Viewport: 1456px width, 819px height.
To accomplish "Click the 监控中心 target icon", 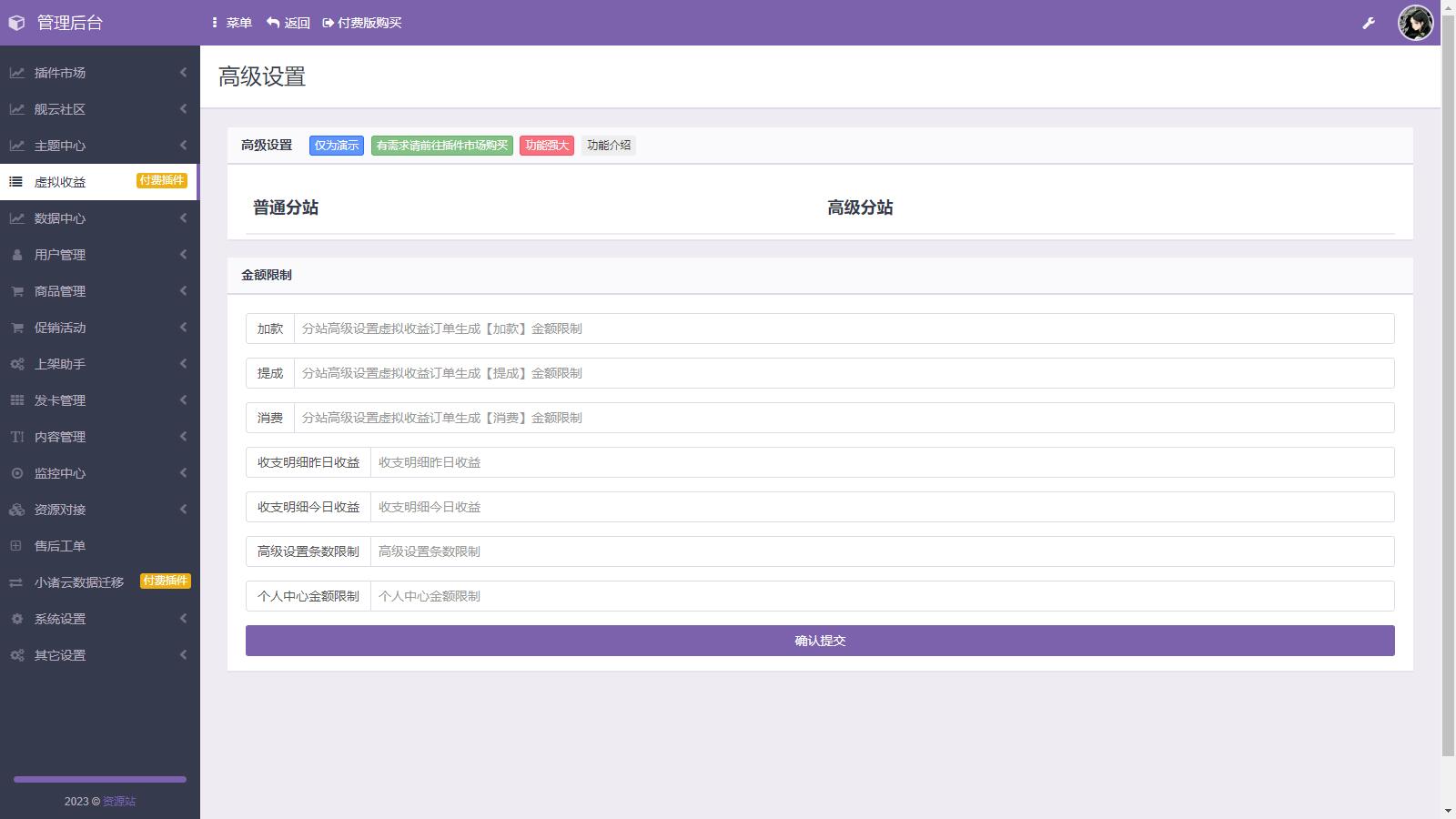I will pyautogui.click(x=16, y=473).
